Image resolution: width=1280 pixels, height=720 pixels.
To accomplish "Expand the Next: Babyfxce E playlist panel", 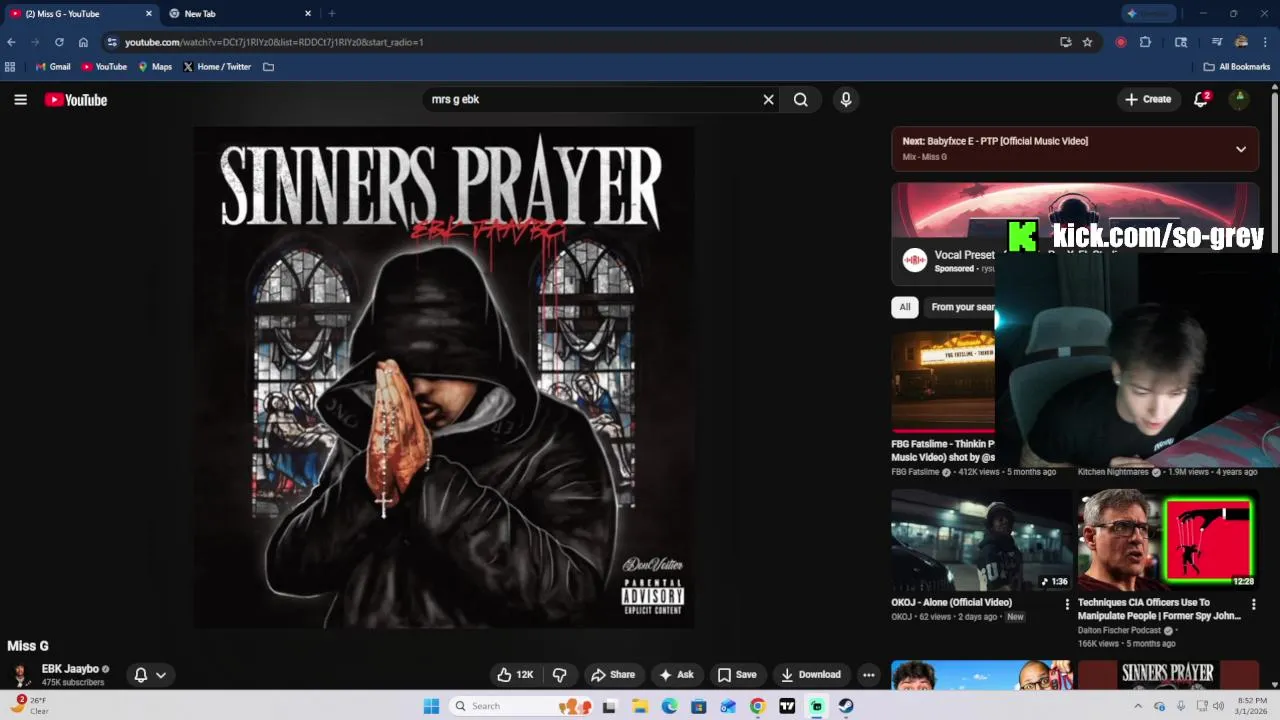I will coord(1241,149).
